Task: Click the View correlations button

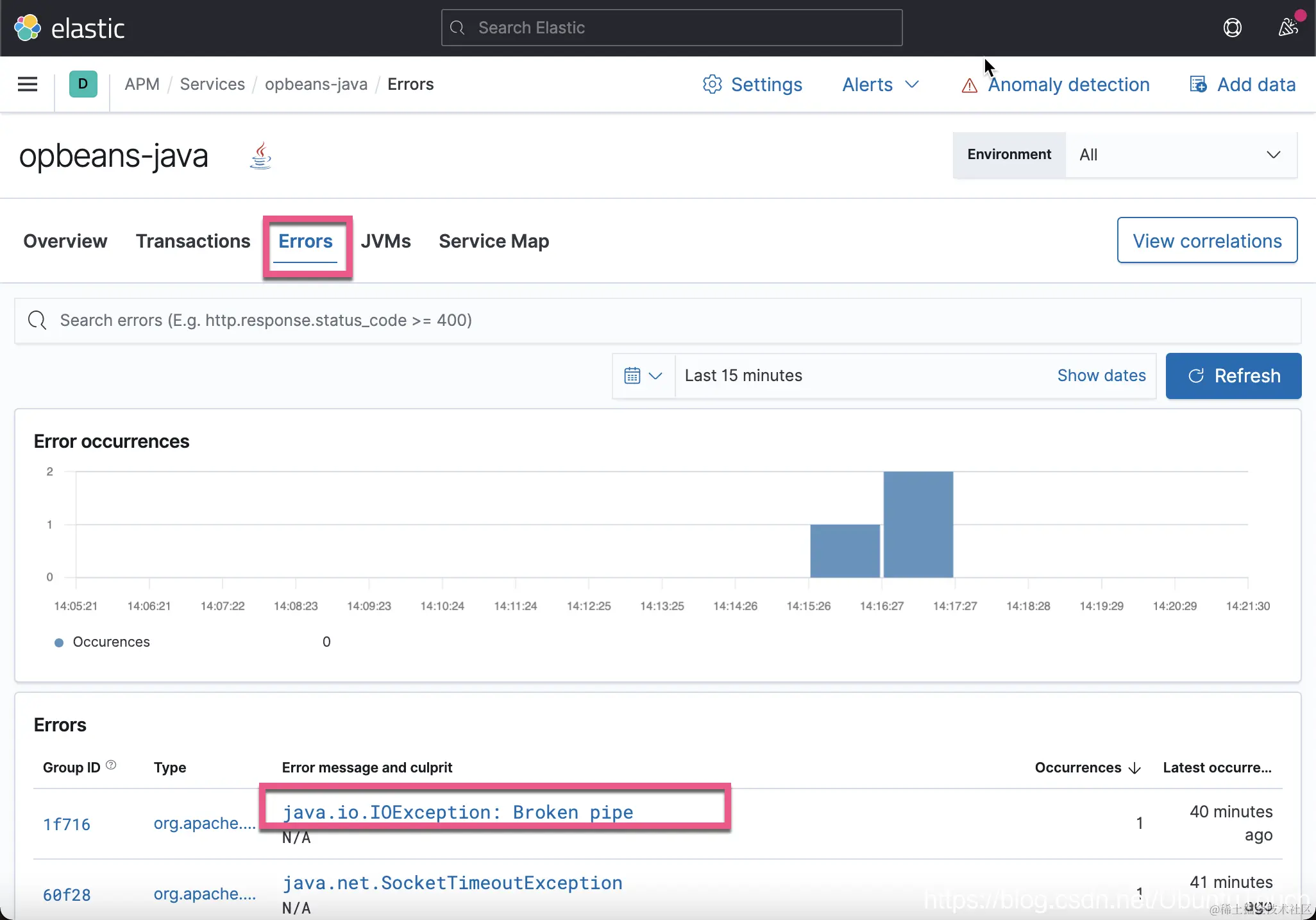Action: (1207, 241)
